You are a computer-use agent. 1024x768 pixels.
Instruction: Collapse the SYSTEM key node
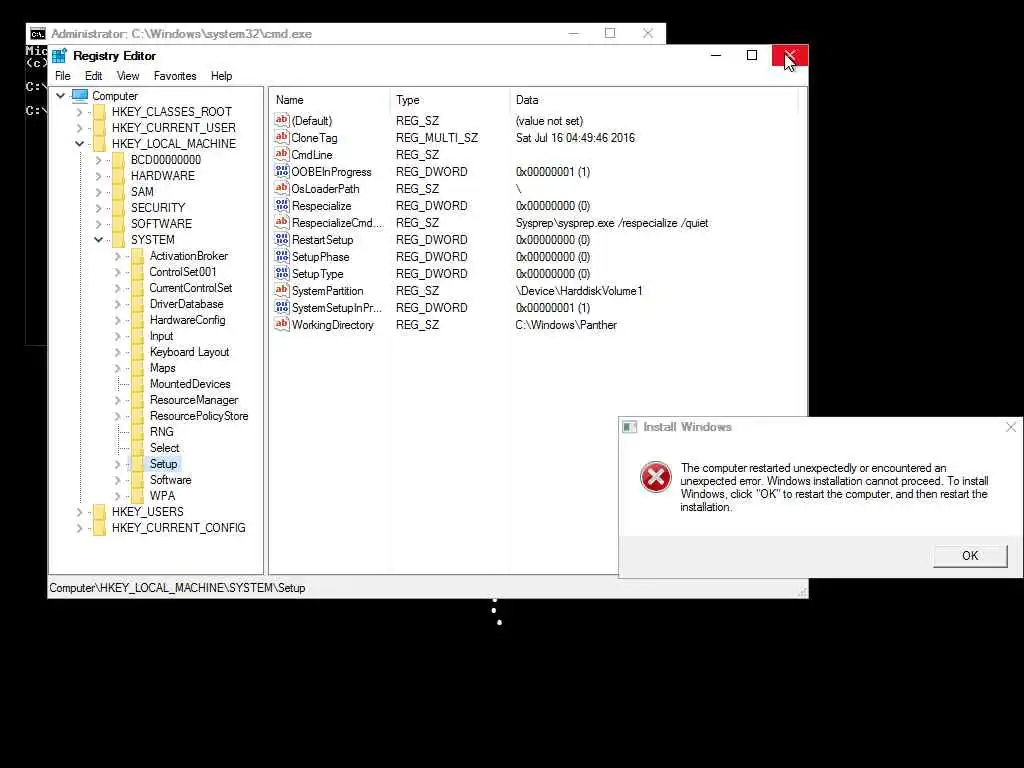[x=99, y=240]
